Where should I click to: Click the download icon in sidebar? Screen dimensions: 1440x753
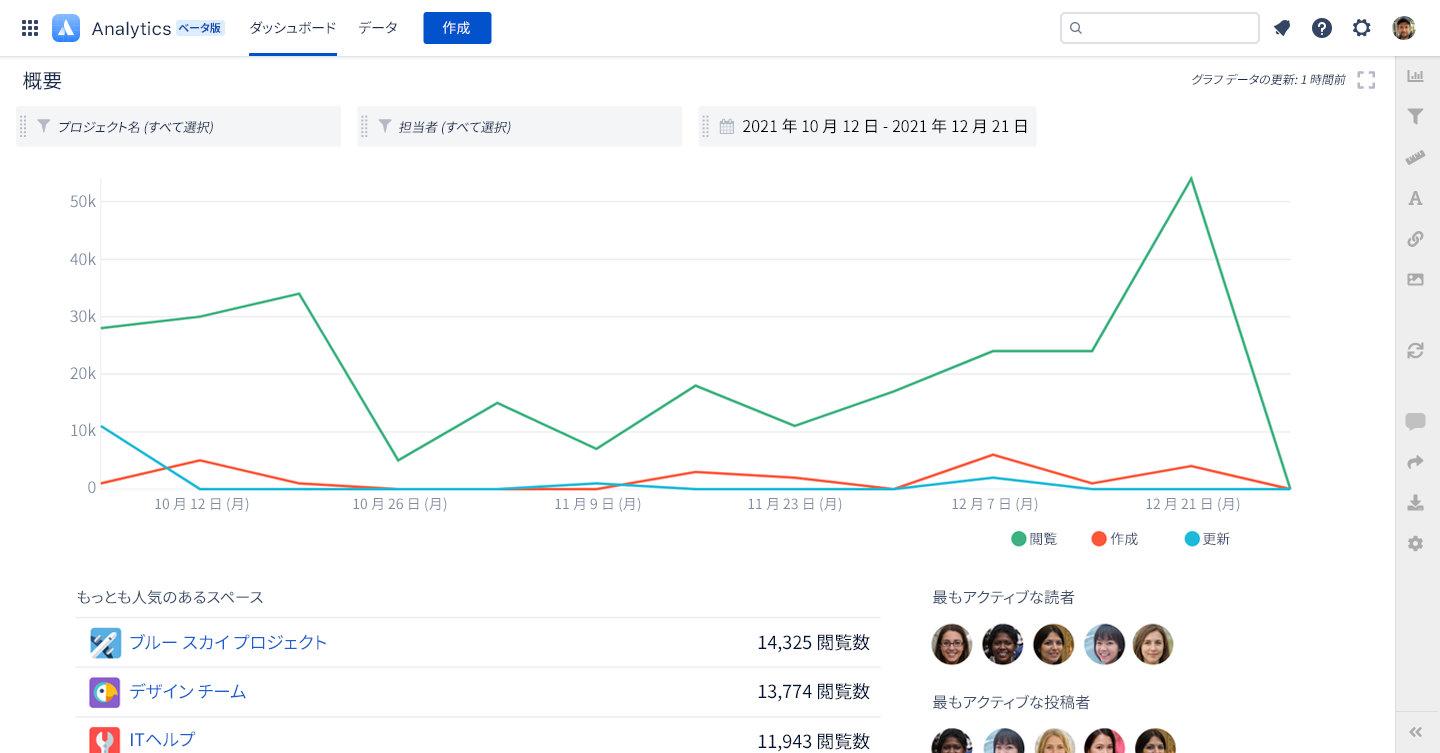[1415, 502]
